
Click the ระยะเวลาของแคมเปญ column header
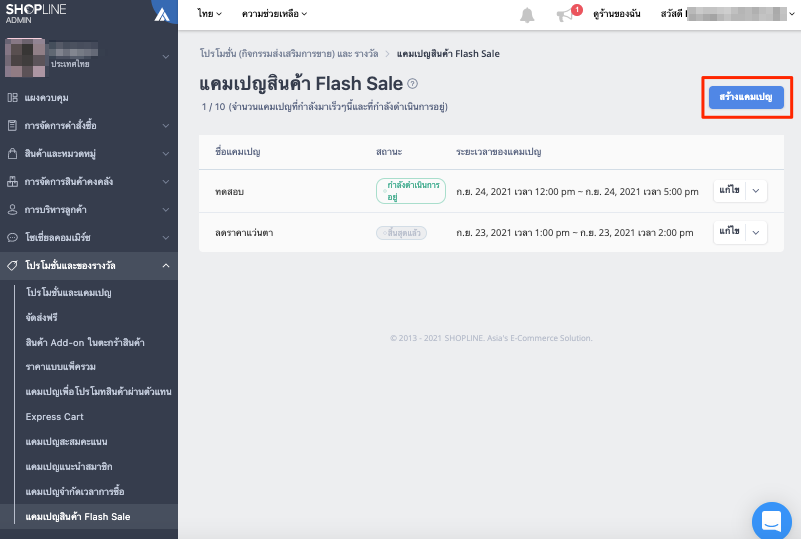(499, 152)
